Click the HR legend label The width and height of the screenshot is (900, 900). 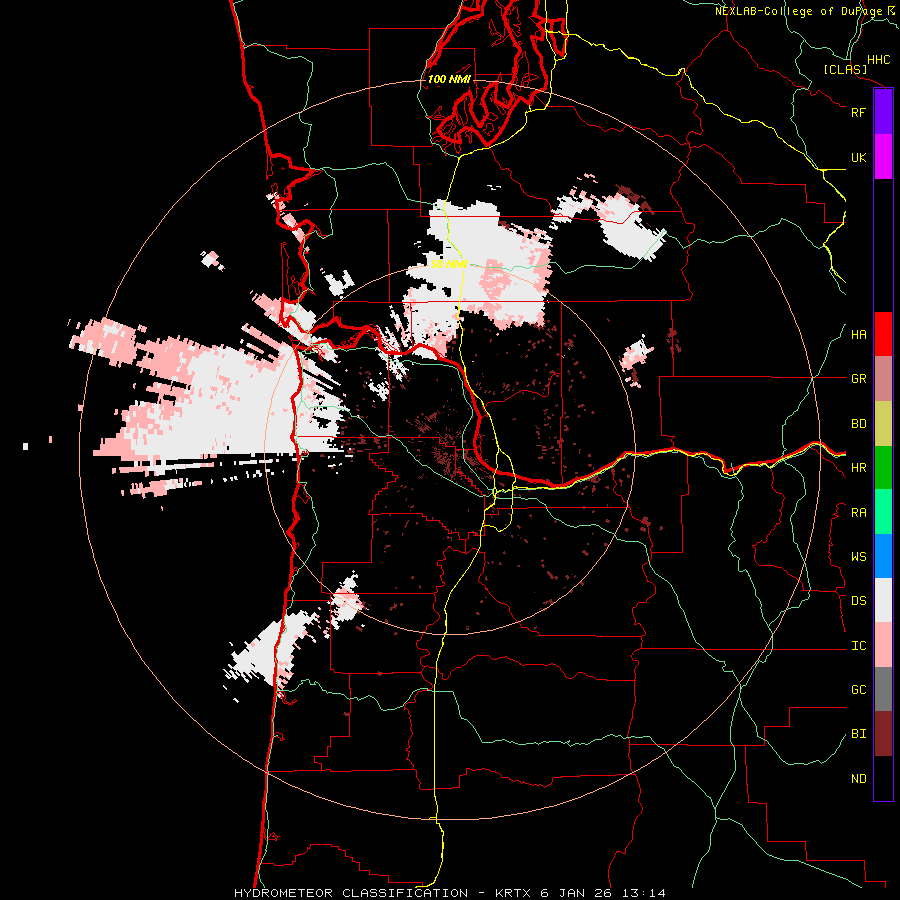pyautogui.click(x=858, y=468)
